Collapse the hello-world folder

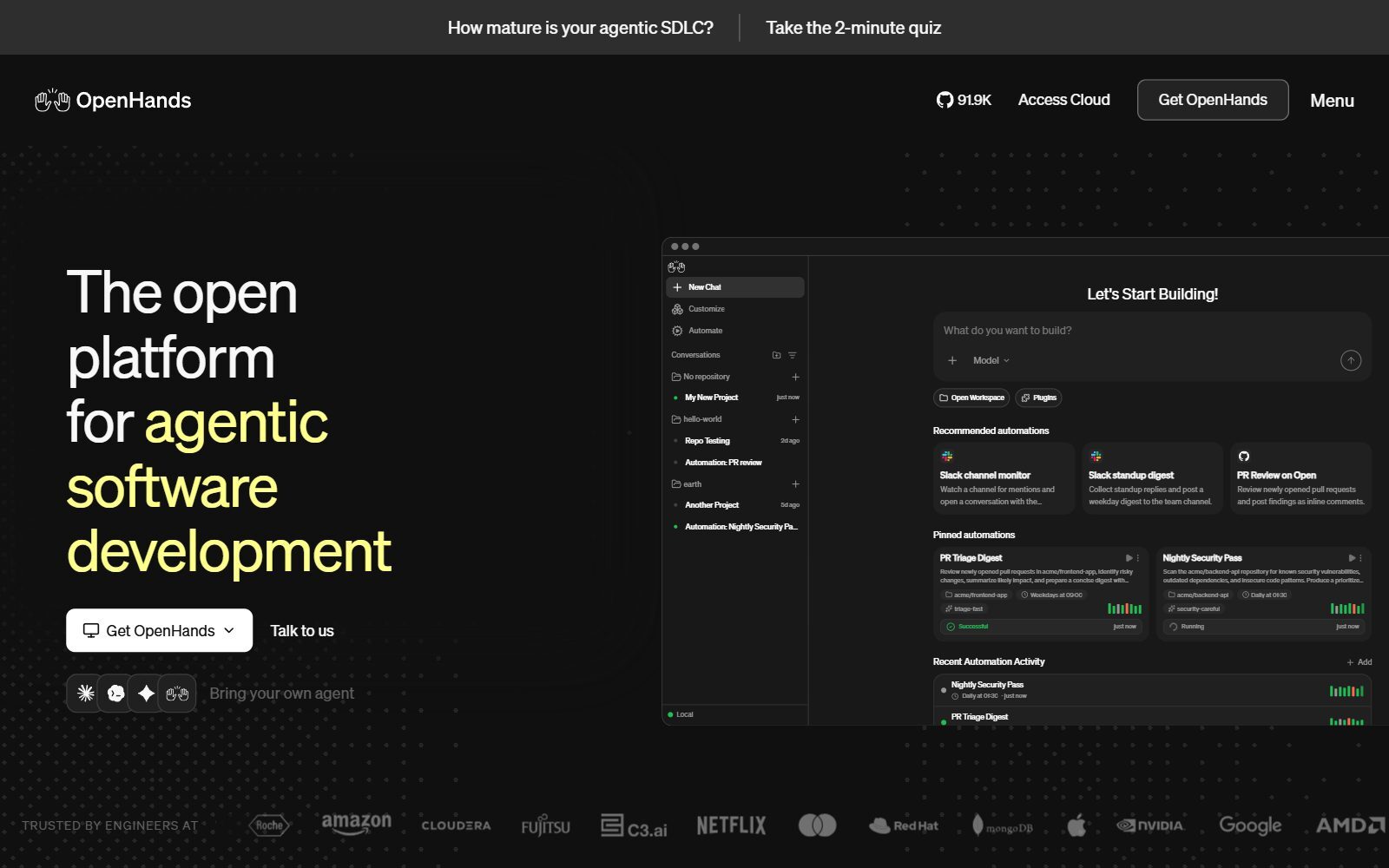click(696, 419)
